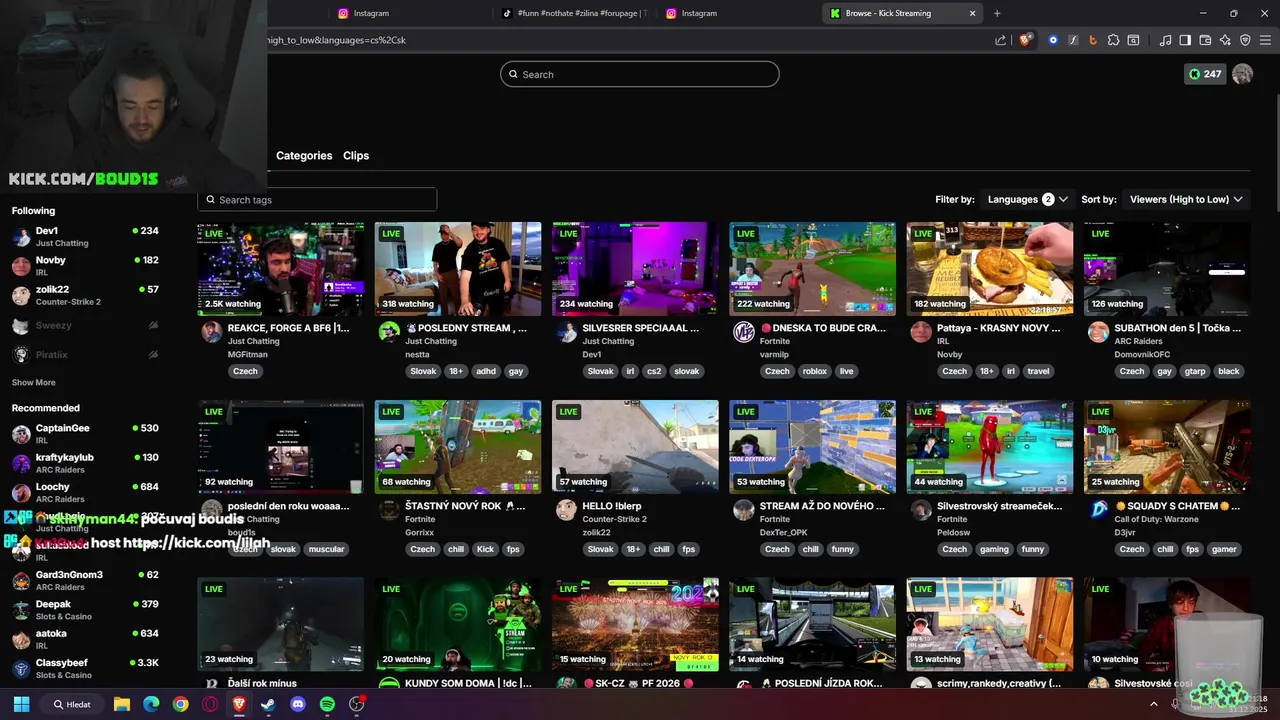Image resolution: width=1280 pixels, height=720 pixels.
Task: Open MGFitman's stream thumbnail with 2.5K watching
Action: [x=281, y=269]
